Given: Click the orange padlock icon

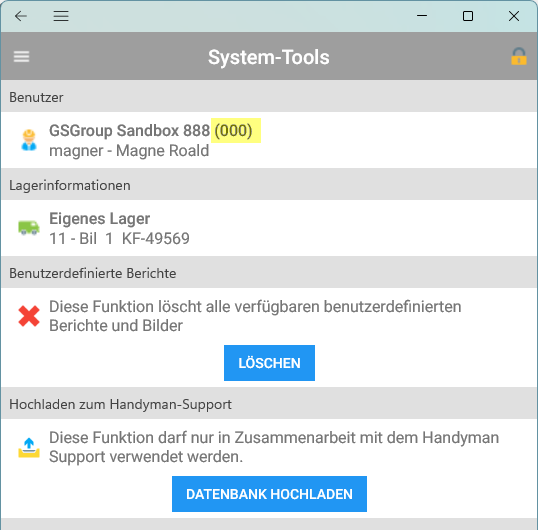Looking at the screenshot, I should [518, 56].
